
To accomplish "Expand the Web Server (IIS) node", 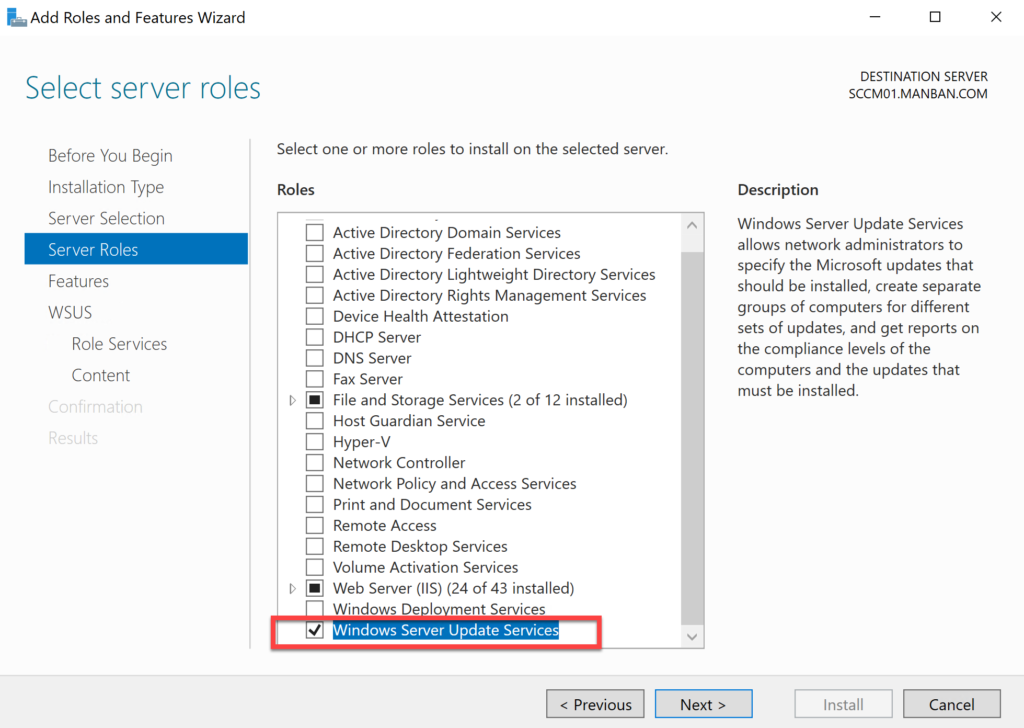I will pos(291,588).
